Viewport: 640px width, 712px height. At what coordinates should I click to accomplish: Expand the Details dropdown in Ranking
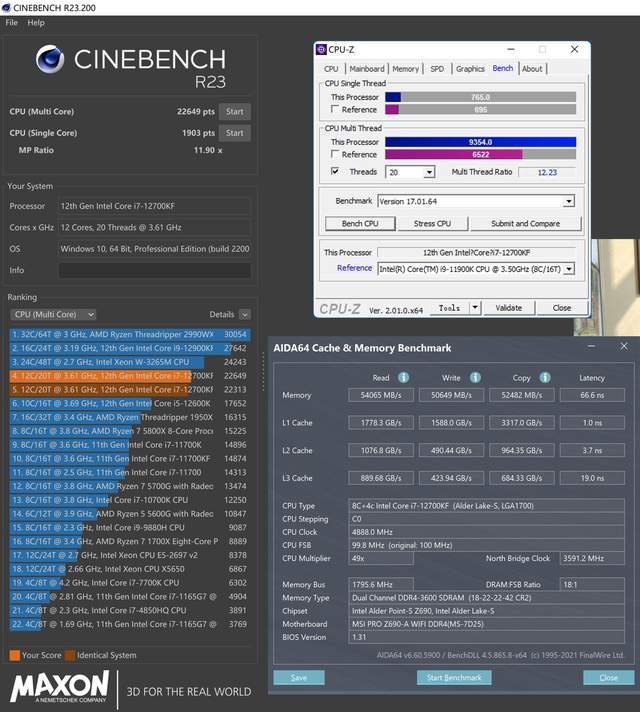point(245,314)
